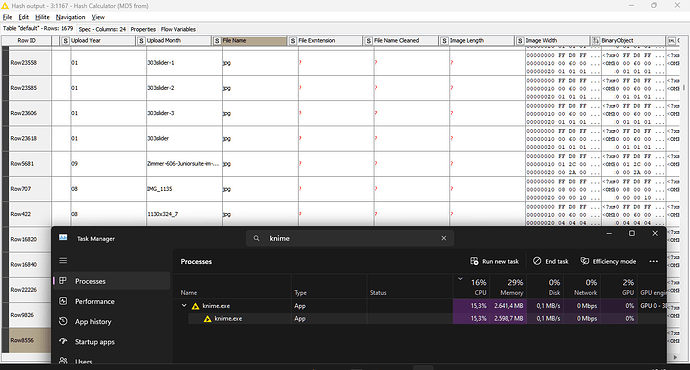Click the End task button
Viewport: 690px width, 370px height.
551,261
